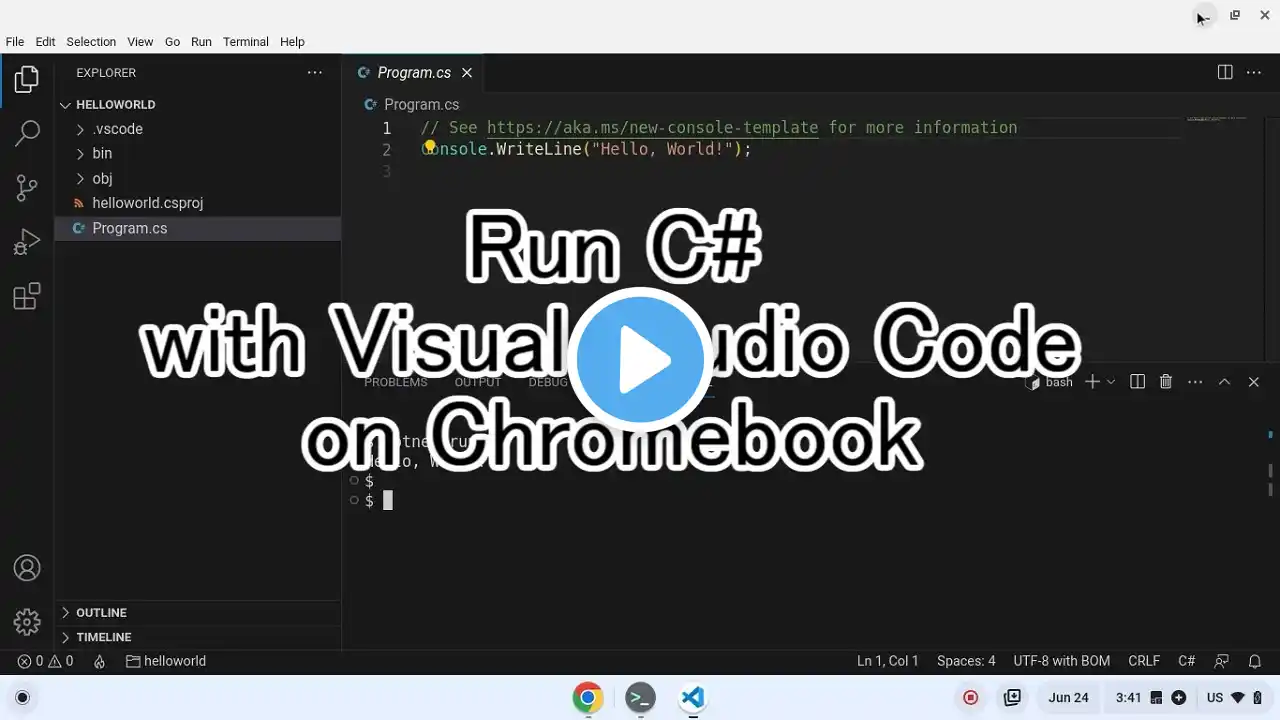
Task: Open the Selection menu
Action: (x=91, y=42)
